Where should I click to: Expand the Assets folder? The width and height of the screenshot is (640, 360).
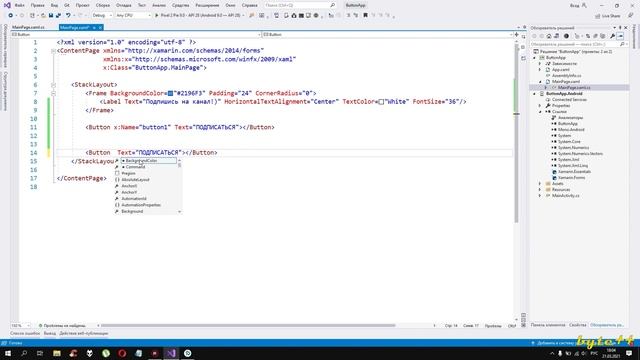click(540, 184)
